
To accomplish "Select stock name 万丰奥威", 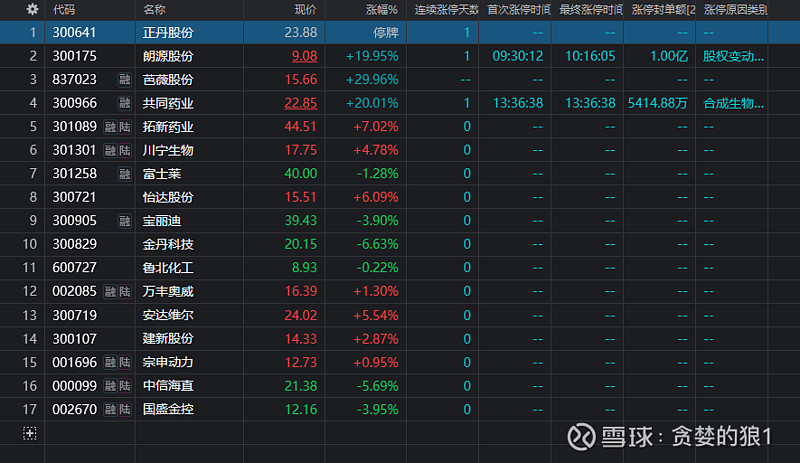I will click(168, 291).
